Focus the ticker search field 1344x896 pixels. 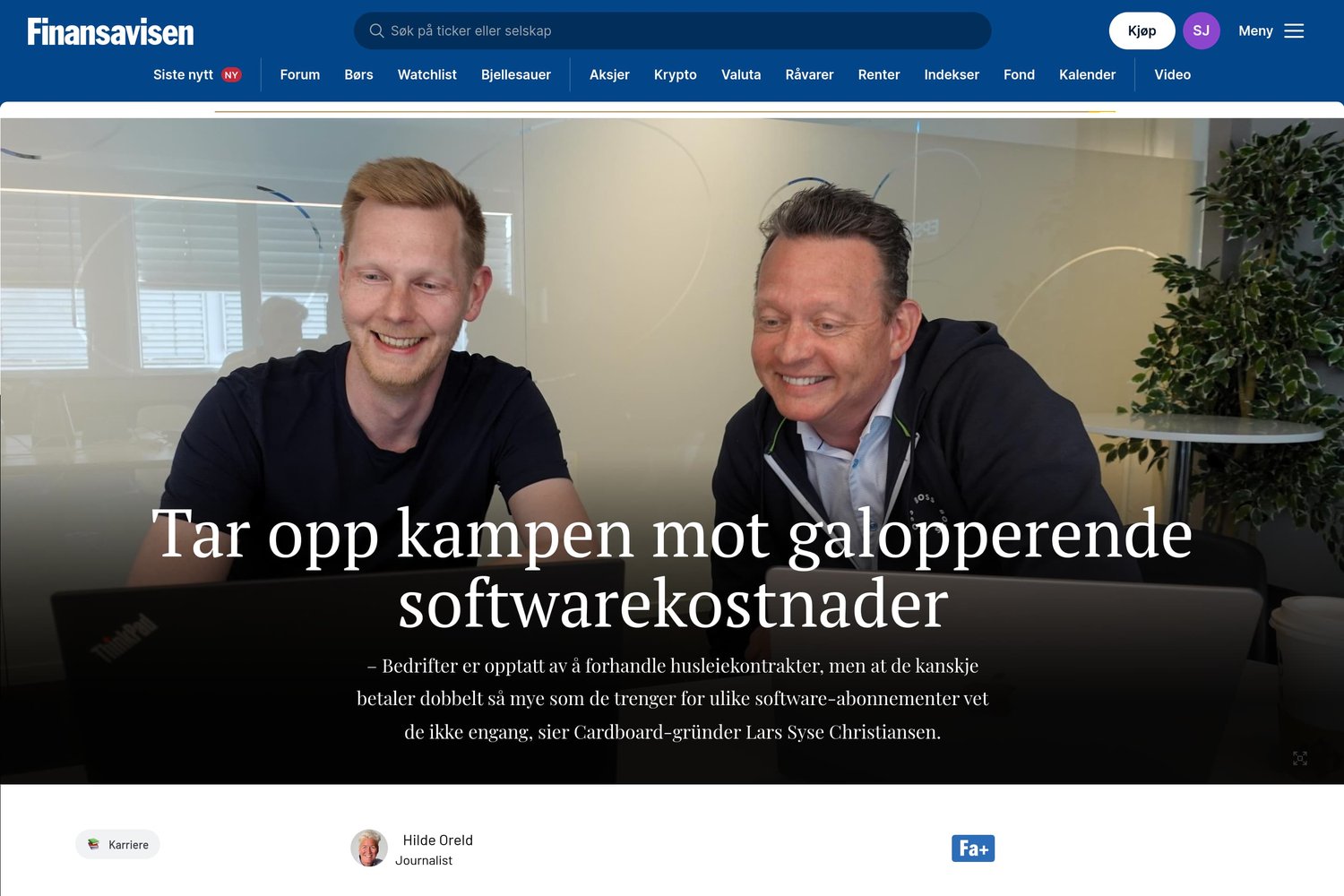(x=672, y=30)
